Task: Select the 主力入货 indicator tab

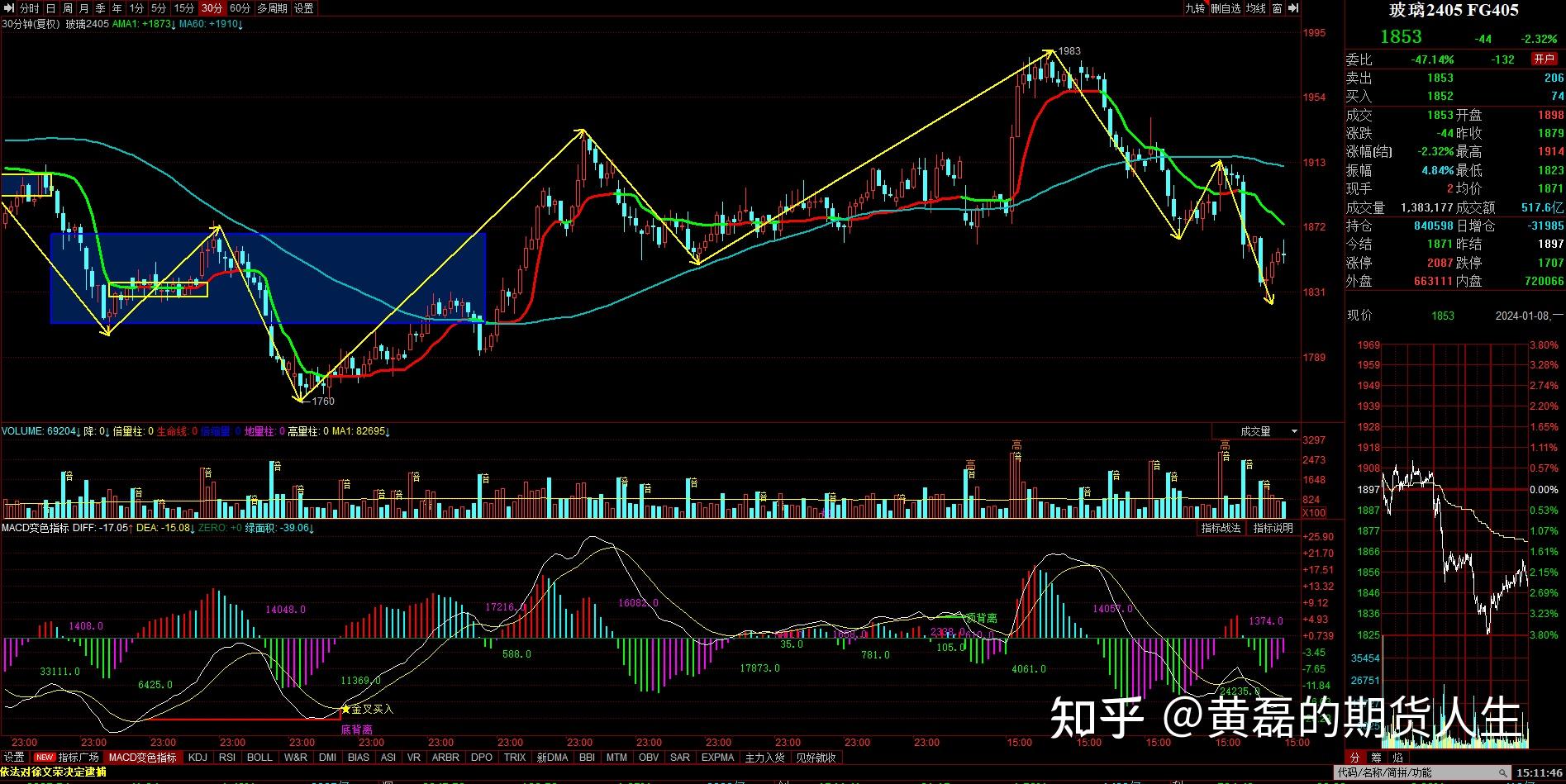Action: pyautogui.click(x=765, y=757)
